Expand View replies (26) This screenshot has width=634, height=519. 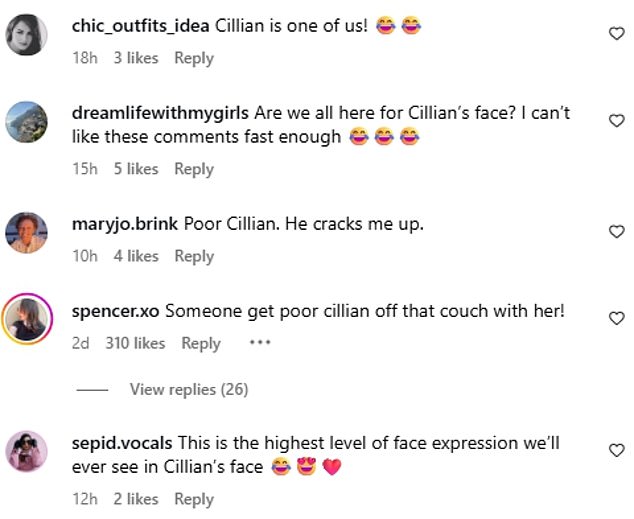click(x=188, y=389)
